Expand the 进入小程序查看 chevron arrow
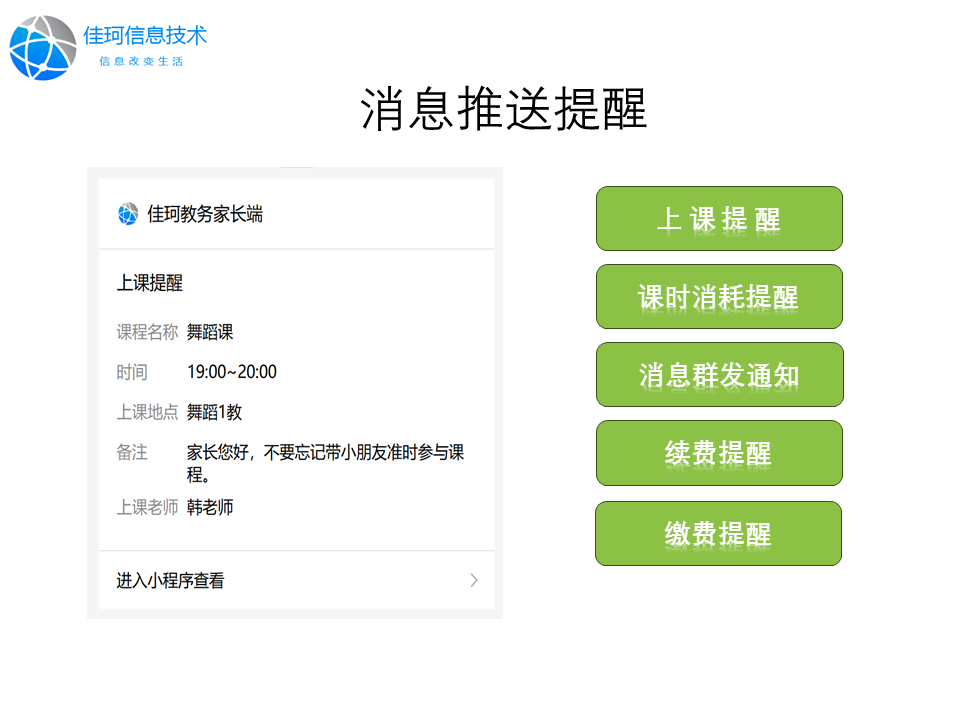 click(474, 580)
